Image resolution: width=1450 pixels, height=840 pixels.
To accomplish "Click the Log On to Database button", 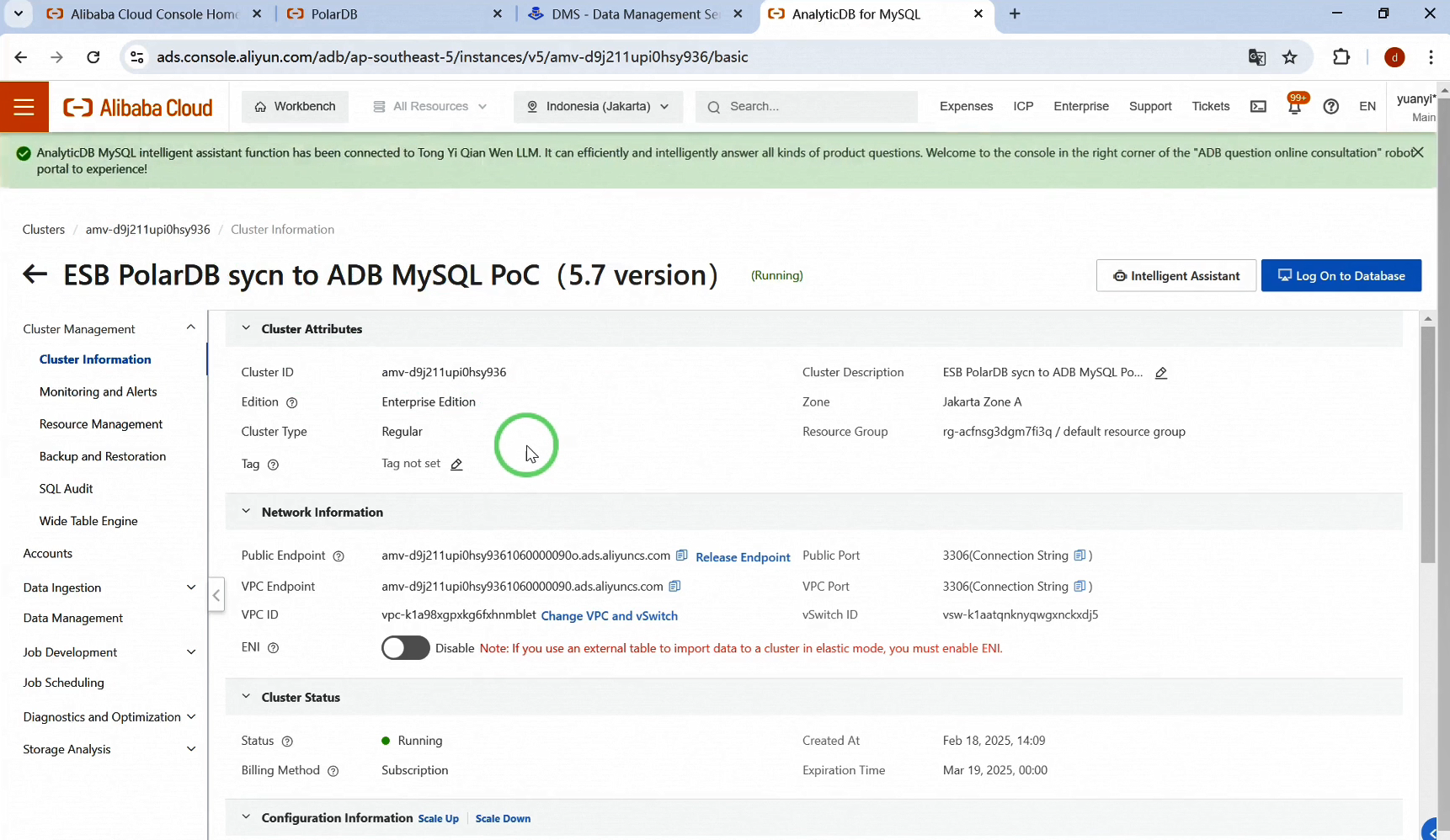I will [1341, 276].
